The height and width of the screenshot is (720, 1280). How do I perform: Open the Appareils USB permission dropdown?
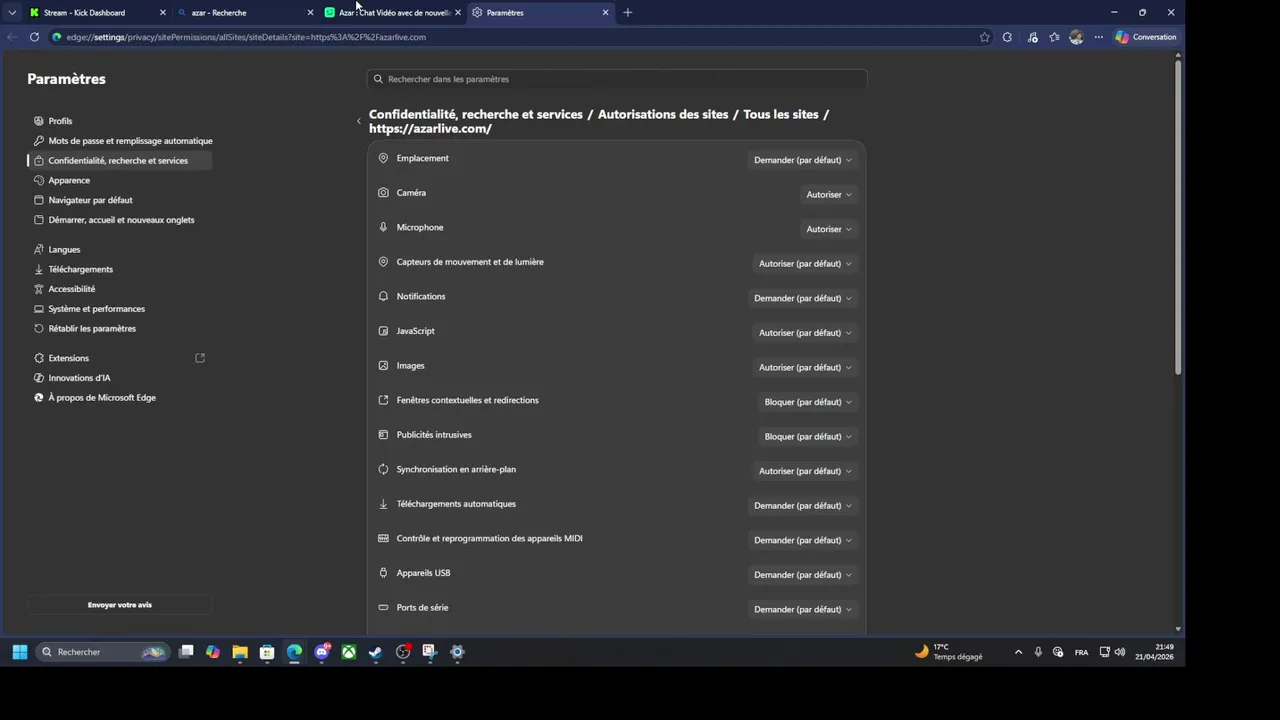[x=803, y=575]
